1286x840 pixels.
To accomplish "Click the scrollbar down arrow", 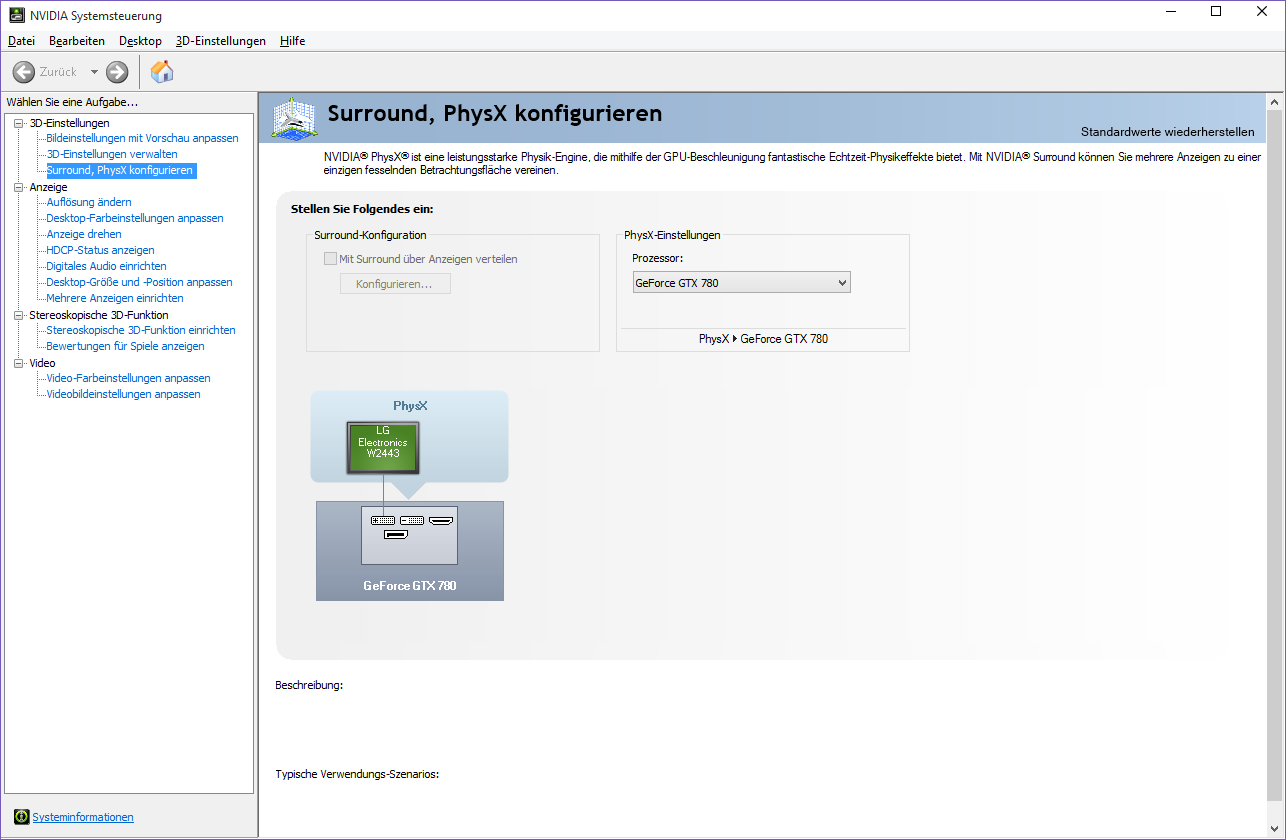I will (1274, 829).
